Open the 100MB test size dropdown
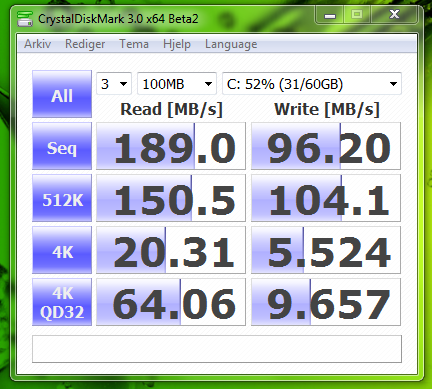432x389 pixels. pos(177,84)
